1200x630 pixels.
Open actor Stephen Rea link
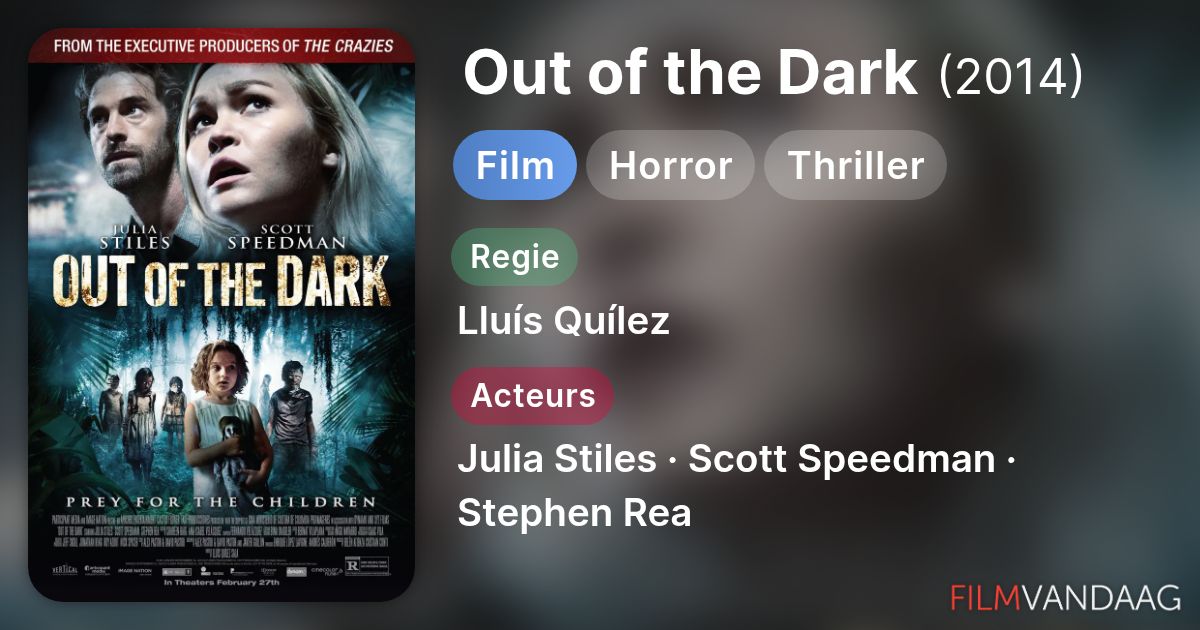coord(574,513)
